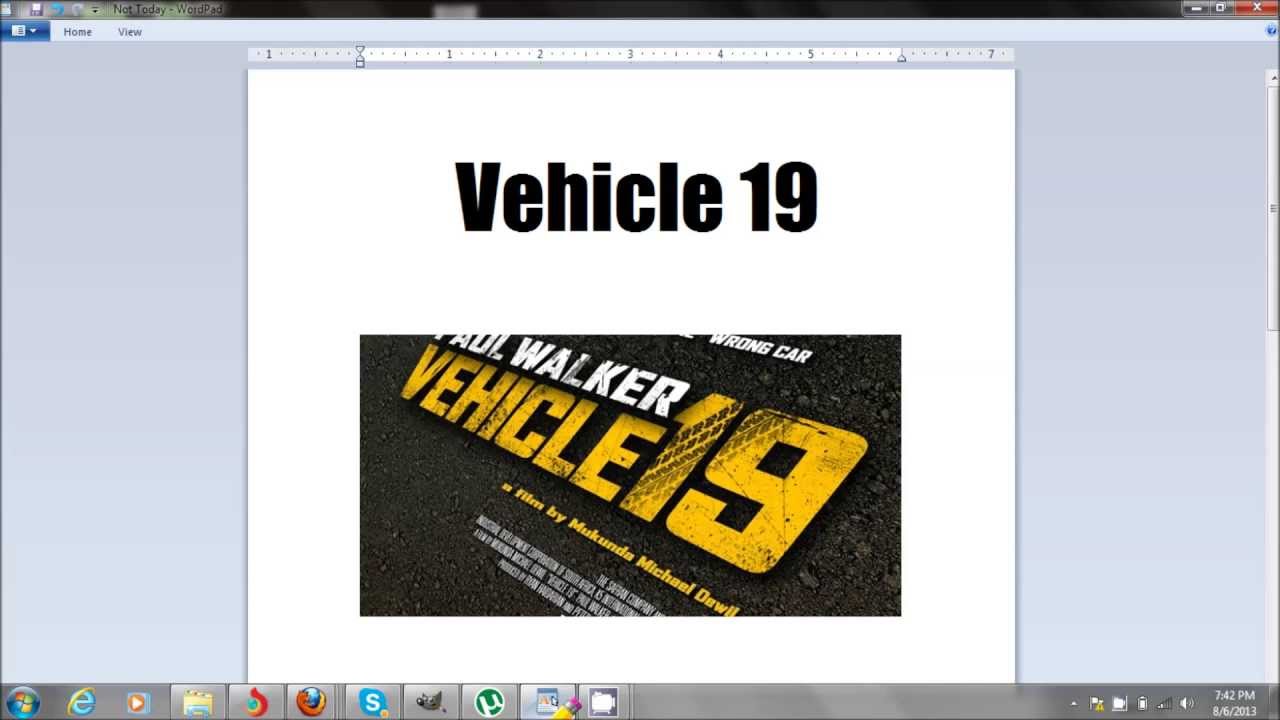The width and height of the screenshot is (1280, 720).
Task: Click the Vehicle 19 heading text
Action: 636,196
